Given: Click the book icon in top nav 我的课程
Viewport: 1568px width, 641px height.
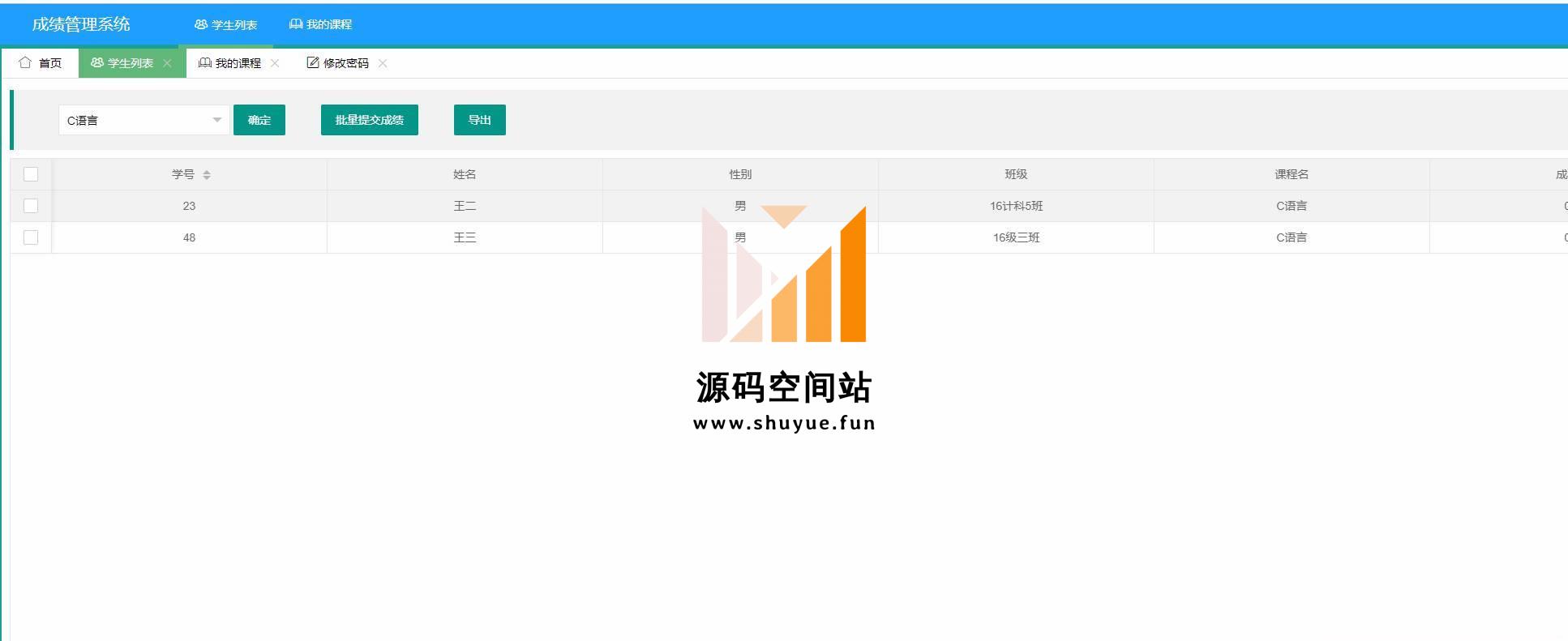Looking at the screenshot, I should click(x=296, y=24).
